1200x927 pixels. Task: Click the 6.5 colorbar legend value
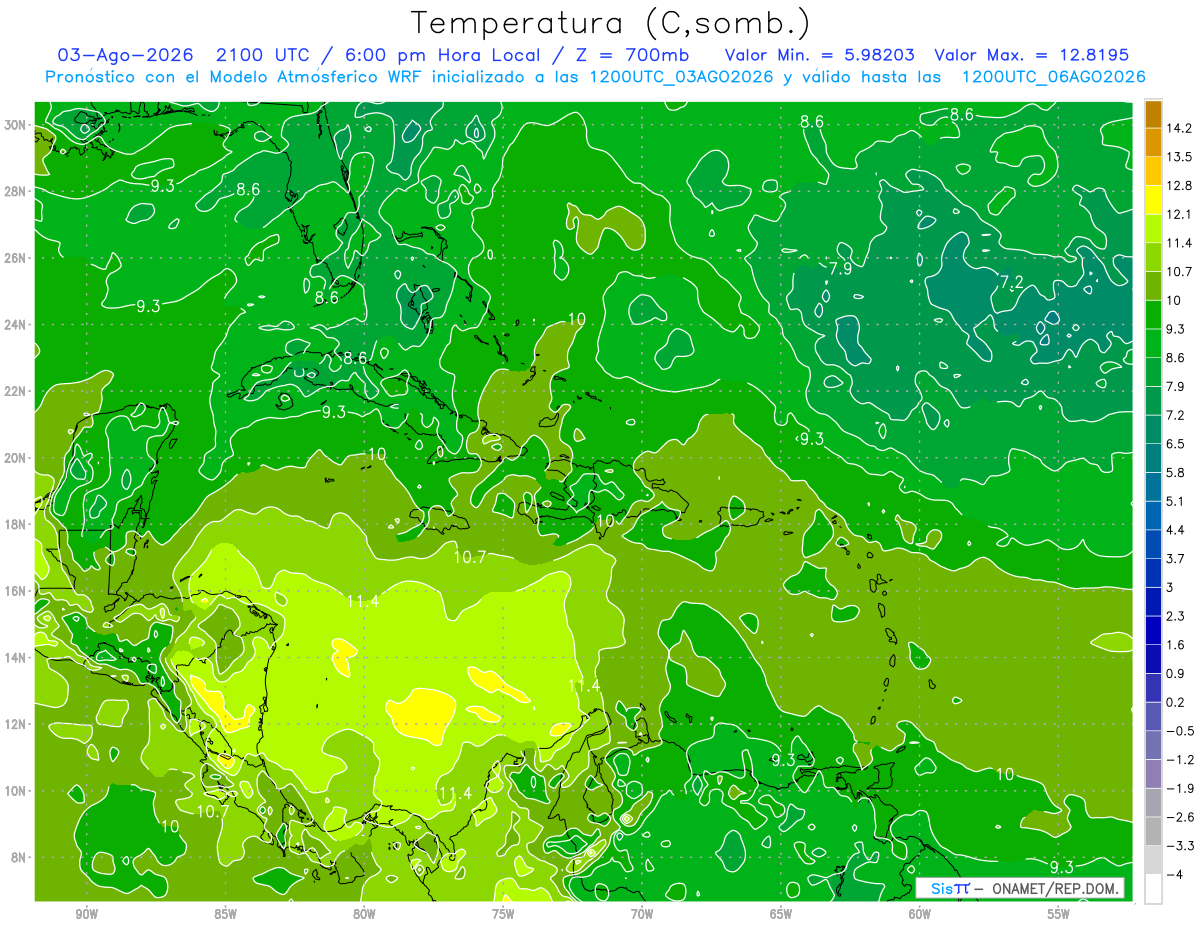pyautogui.click(x=1177, y=443)
